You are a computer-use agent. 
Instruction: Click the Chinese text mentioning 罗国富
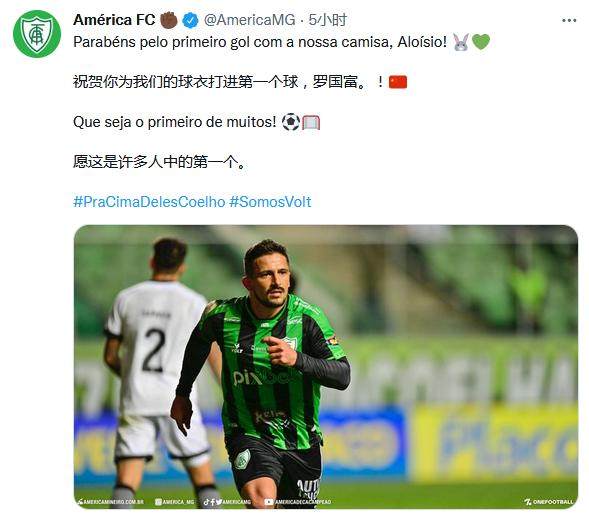click(x=230, y=82)
